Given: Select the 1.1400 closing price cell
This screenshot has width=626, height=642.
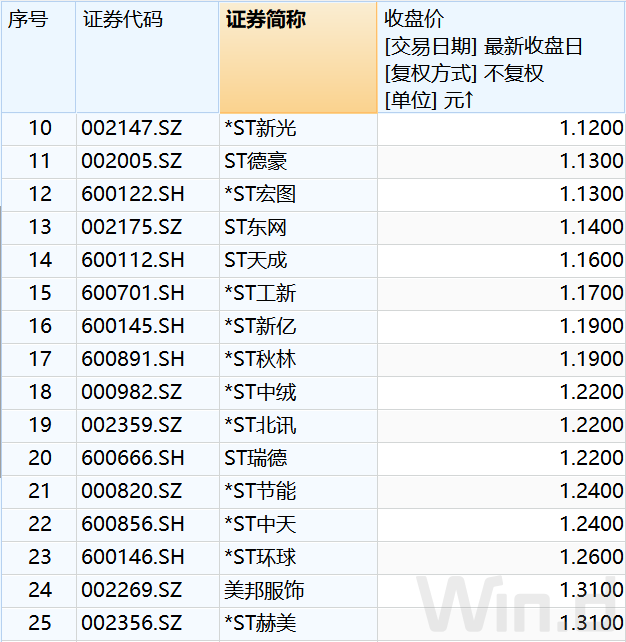Looking at the screenshot, I should tap(501, 227).
